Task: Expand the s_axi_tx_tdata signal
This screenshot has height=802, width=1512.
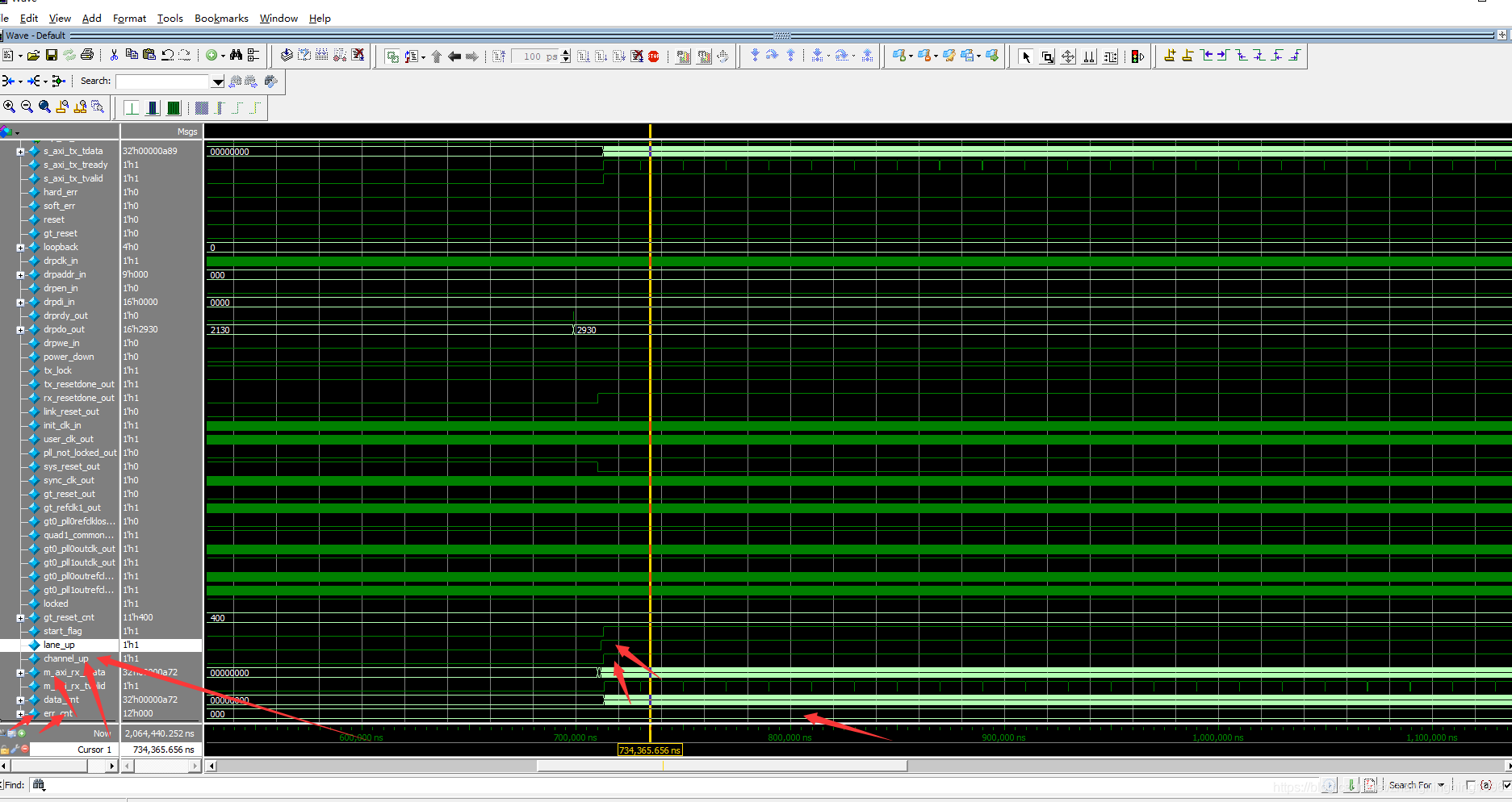Action: pyautogui.click(x=20, y=152)
